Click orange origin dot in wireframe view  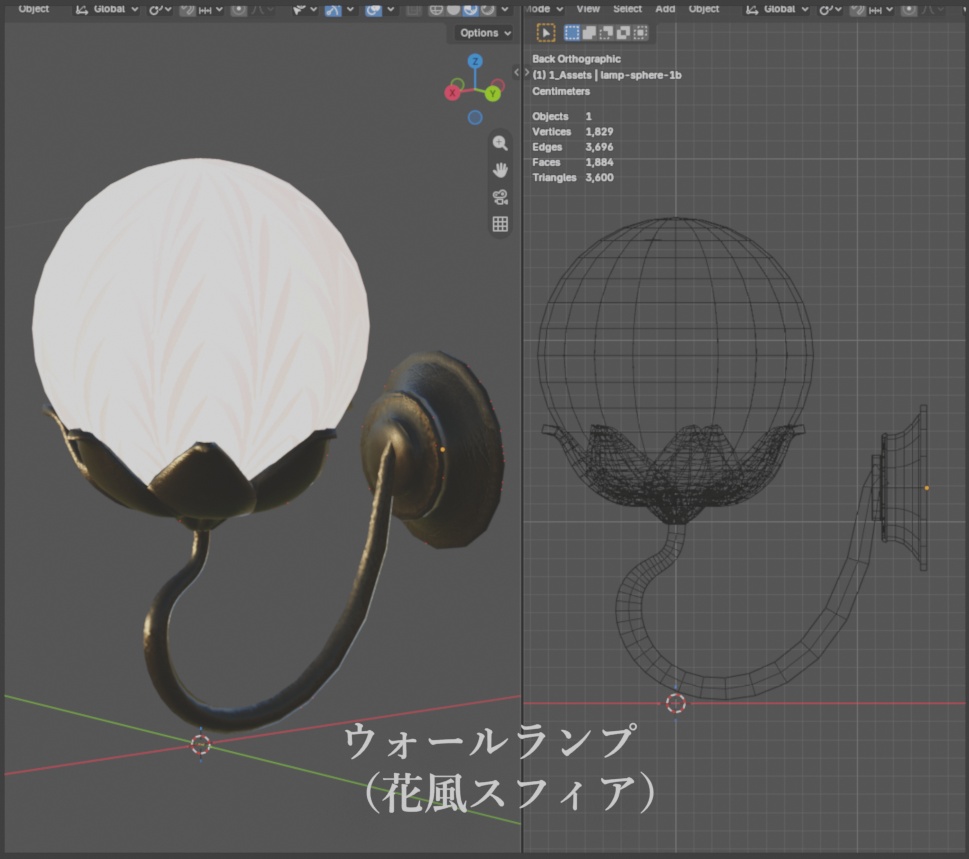(926, 488)
